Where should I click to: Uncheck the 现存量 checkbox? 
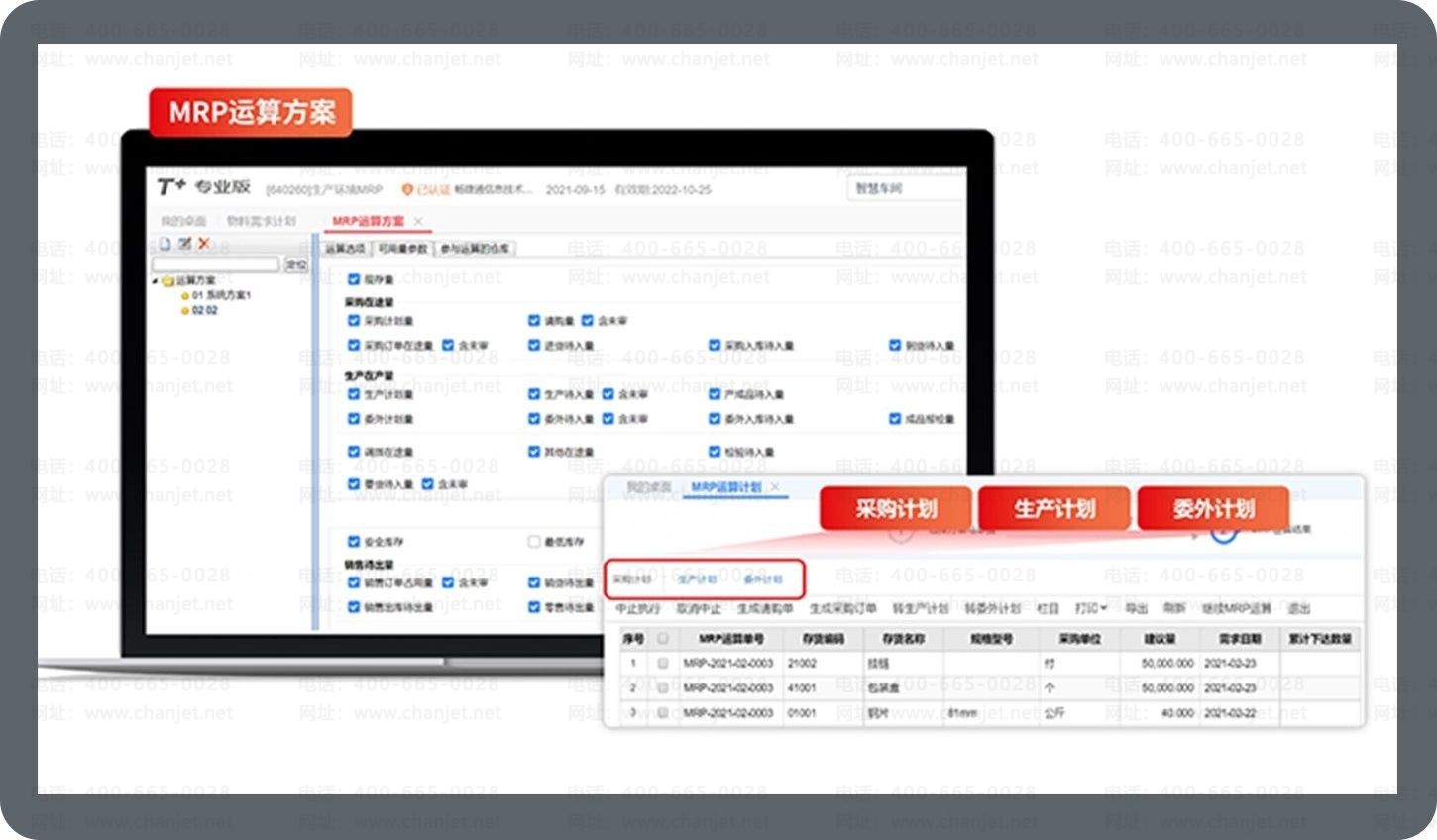pos(354,280)
